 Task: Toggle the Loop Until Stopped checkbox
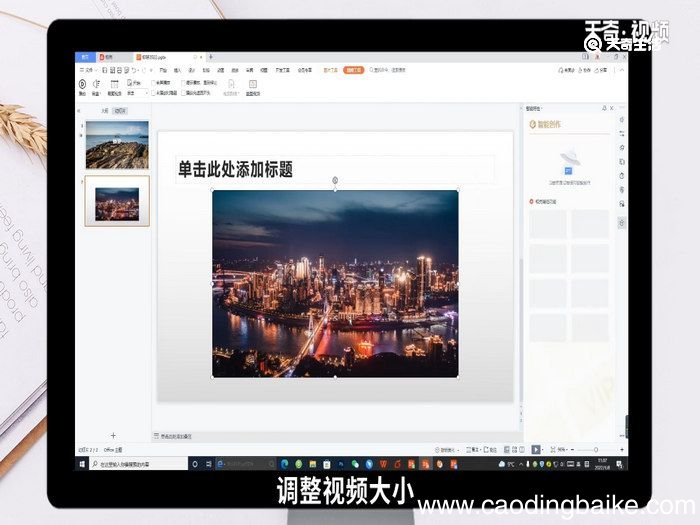[x=183, y=83]
